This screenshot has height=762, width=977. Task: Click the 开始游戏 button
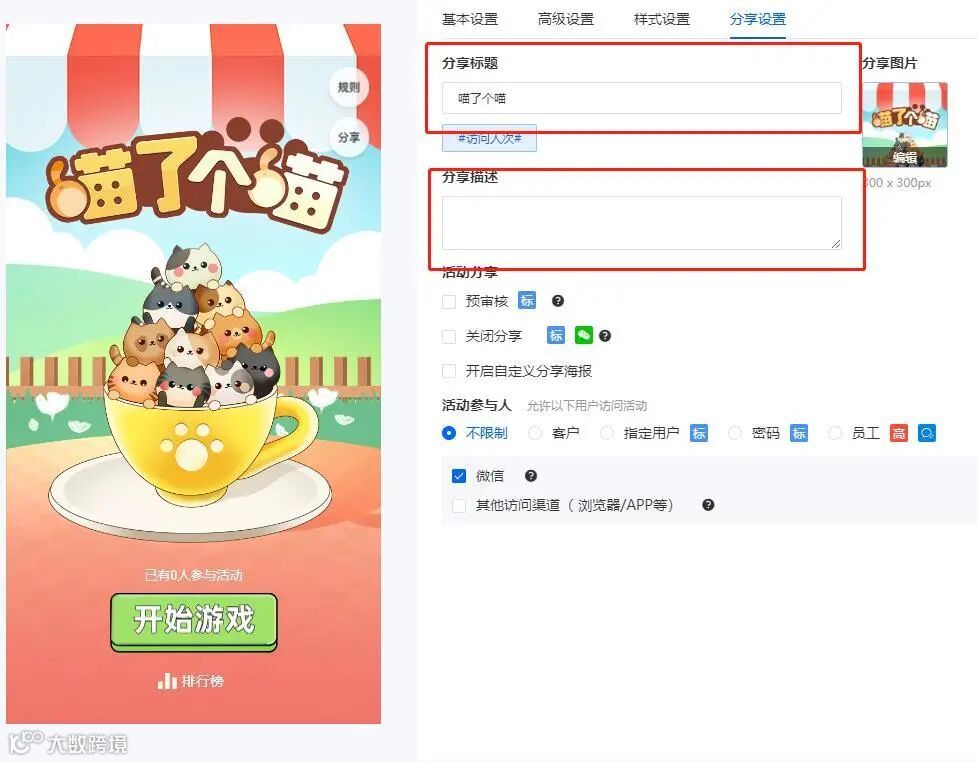(194, 621)
